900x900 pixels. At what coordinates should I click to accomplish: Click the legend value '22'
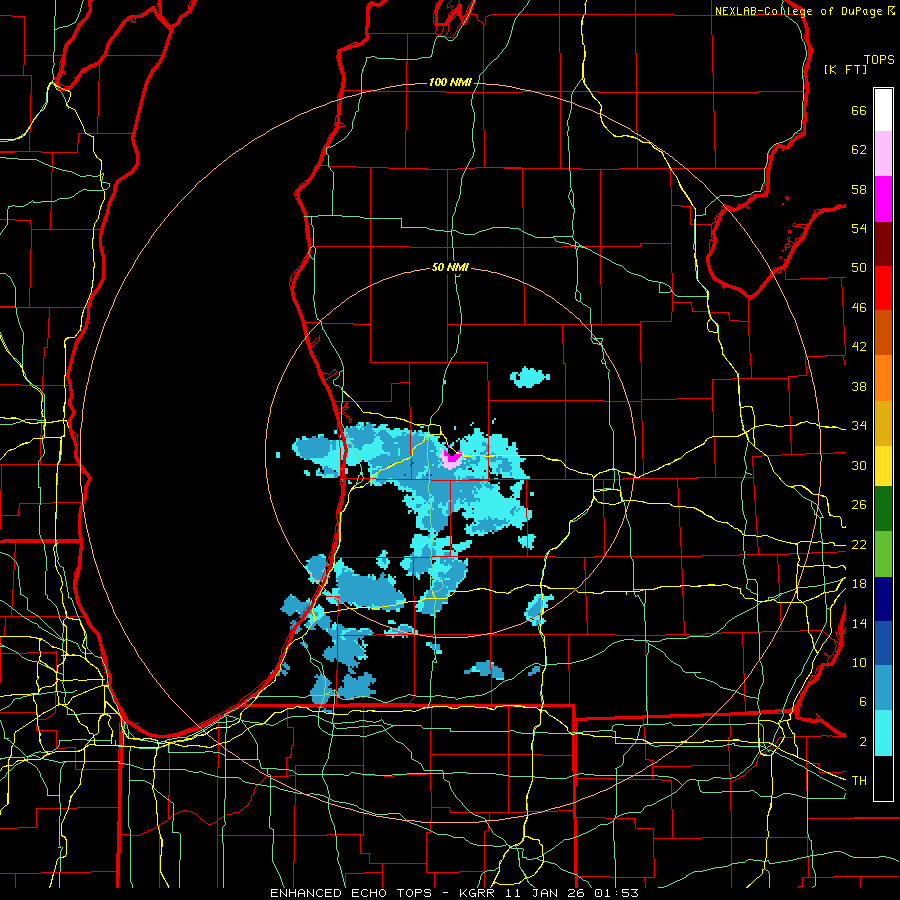tap(859, 544)
